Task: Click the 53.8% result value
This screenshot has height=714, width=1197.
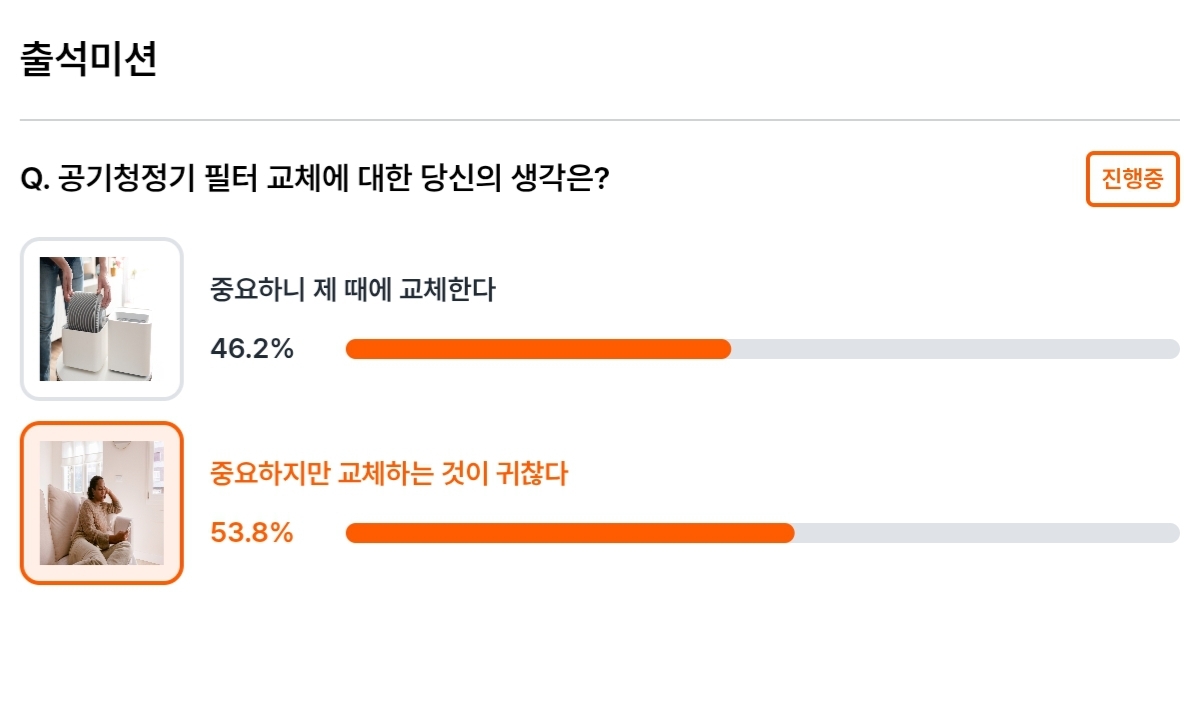Action: pos(252,533)
